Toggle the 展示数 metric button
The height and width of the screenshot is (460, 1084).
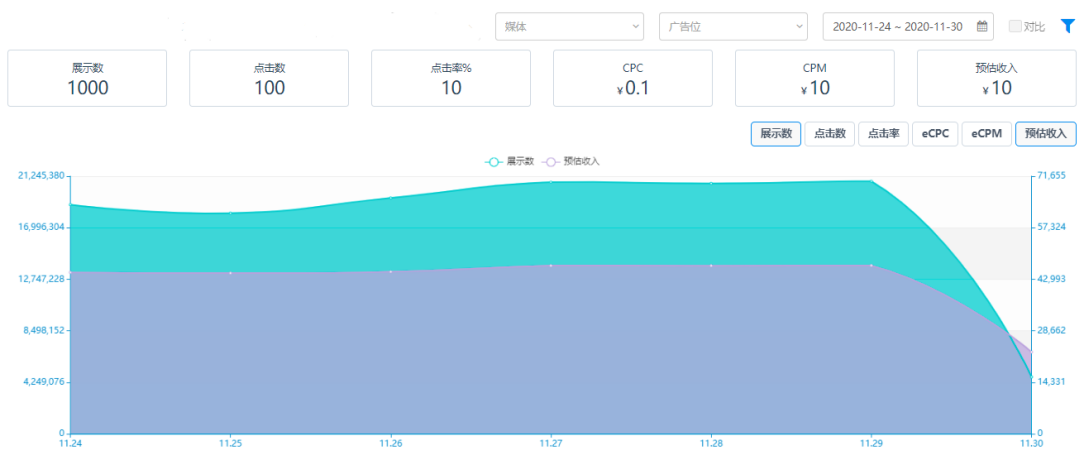(775, 134)
